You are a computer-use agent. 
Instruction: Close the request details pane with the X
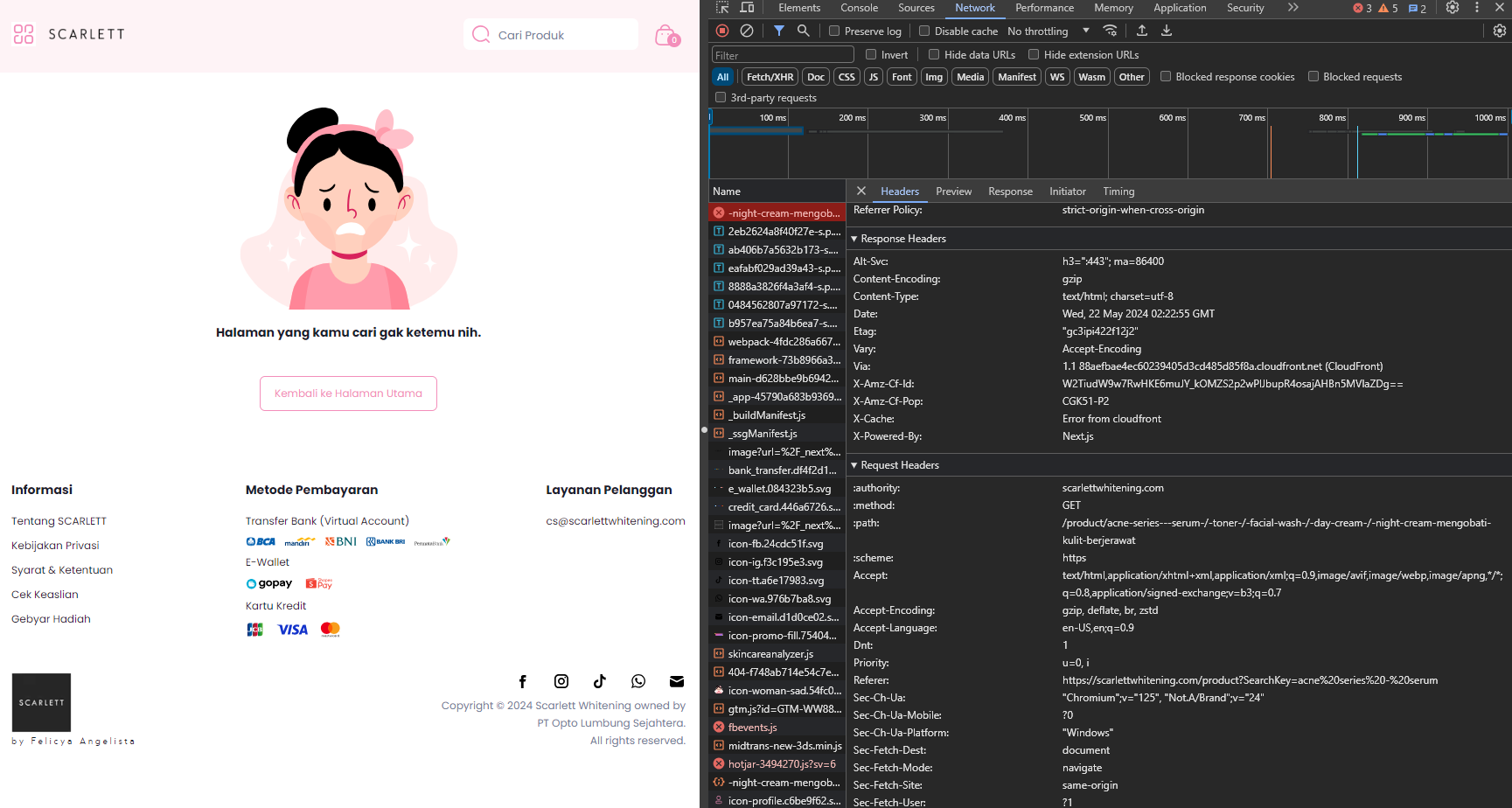(861, 191)
